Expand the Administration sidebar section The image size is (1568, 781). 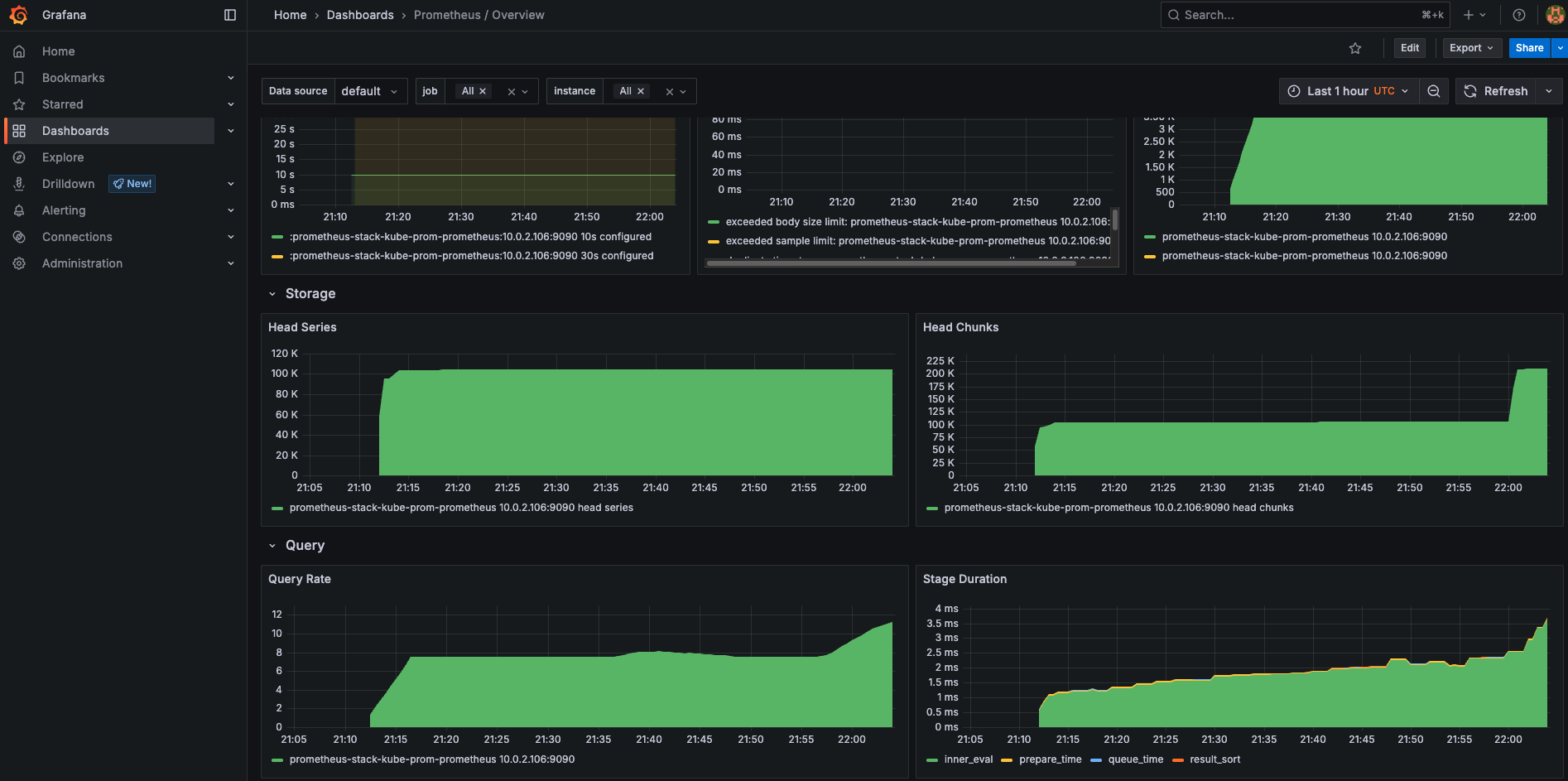(x=231, y=263)
